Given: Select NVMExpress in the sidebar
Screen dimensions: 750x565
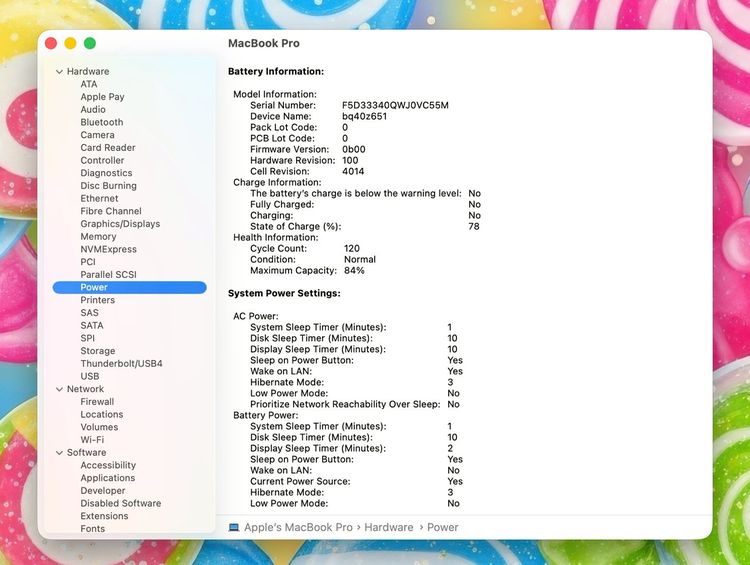Looking at the screenshot, I should click(x=109, y=249).
